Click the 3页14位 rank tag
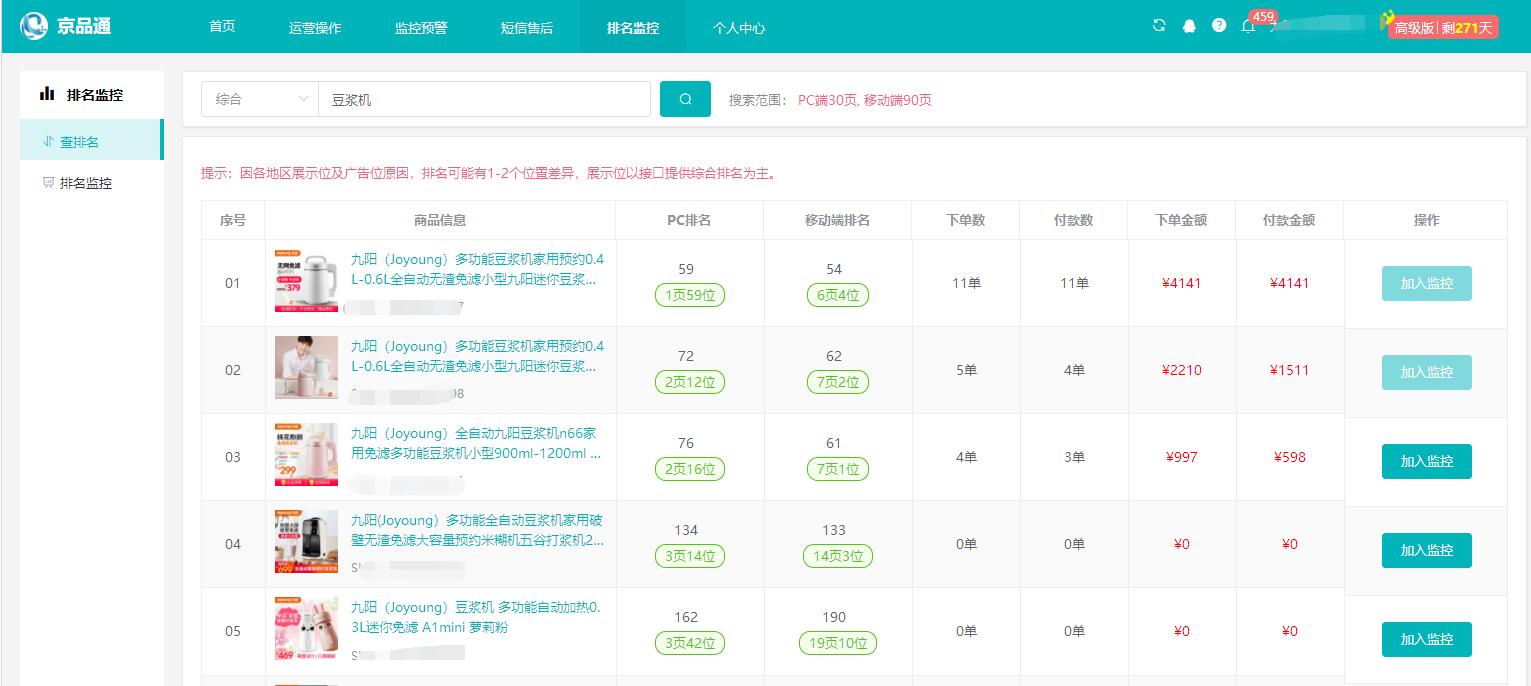The image size is (1531, 686). click(x=690, y=556)
